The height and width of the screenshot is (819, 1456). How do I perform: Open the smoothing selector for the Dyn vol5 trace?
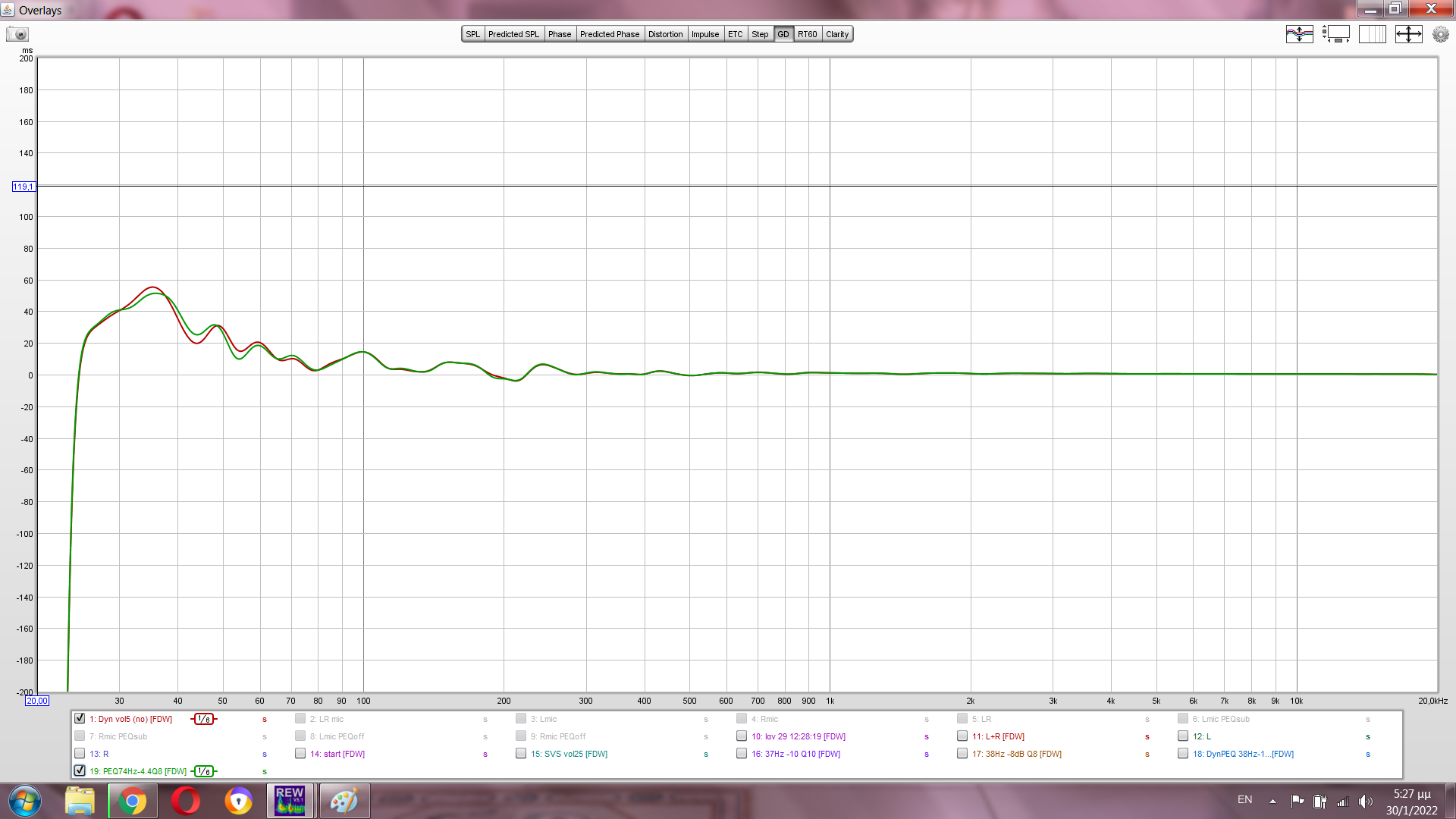(x=204, y=719)
